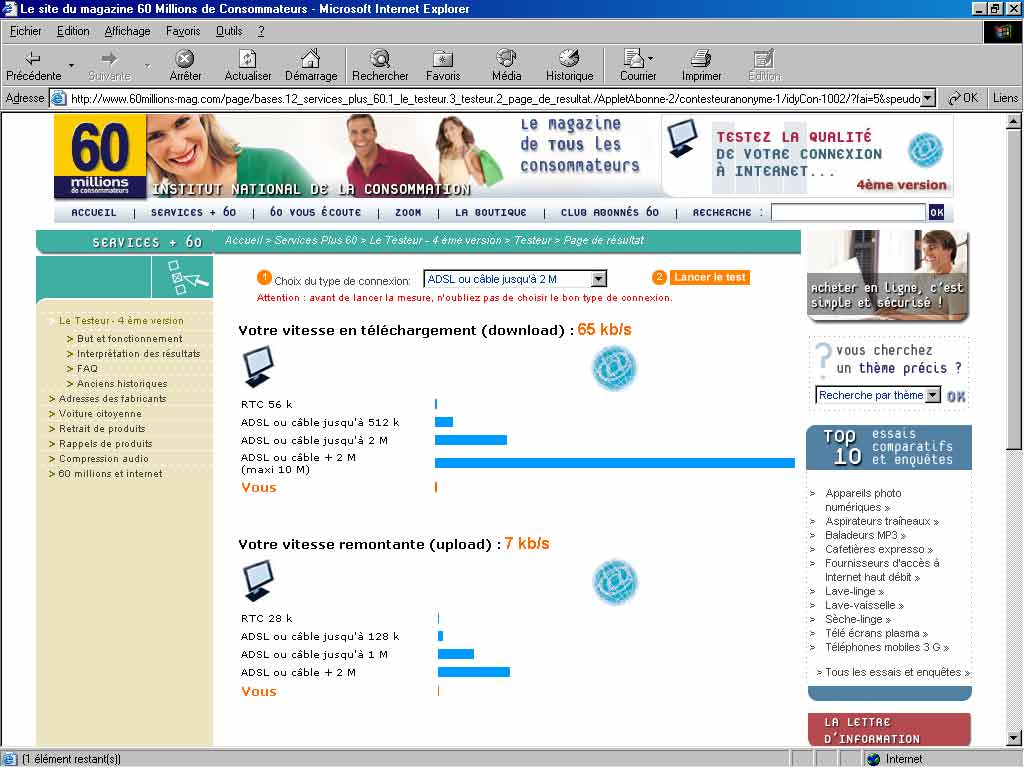The height and width of the screenshot is (768, 1024).
Task: Click the page icon beside address URL
Action: click(x=59, y=99)
